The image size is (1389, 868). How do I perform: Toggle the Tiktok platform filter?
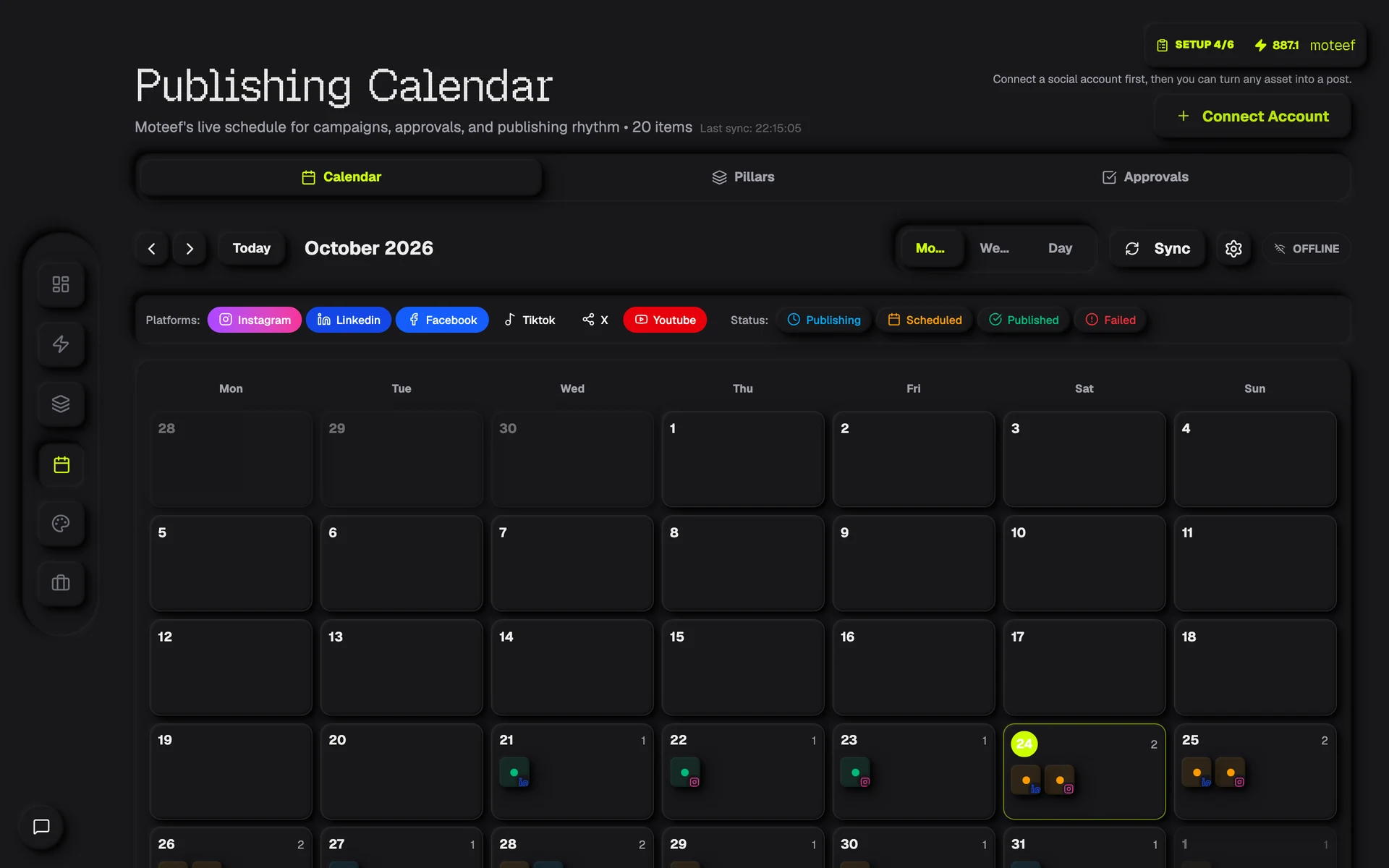pos(530,320)
